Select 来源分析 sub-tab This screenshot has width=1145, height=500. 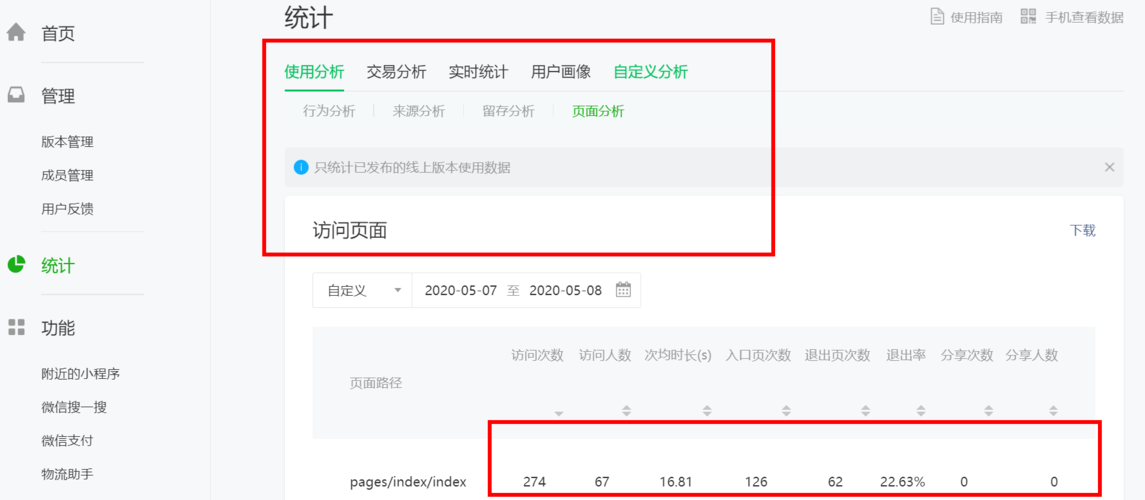coord(418,111)
